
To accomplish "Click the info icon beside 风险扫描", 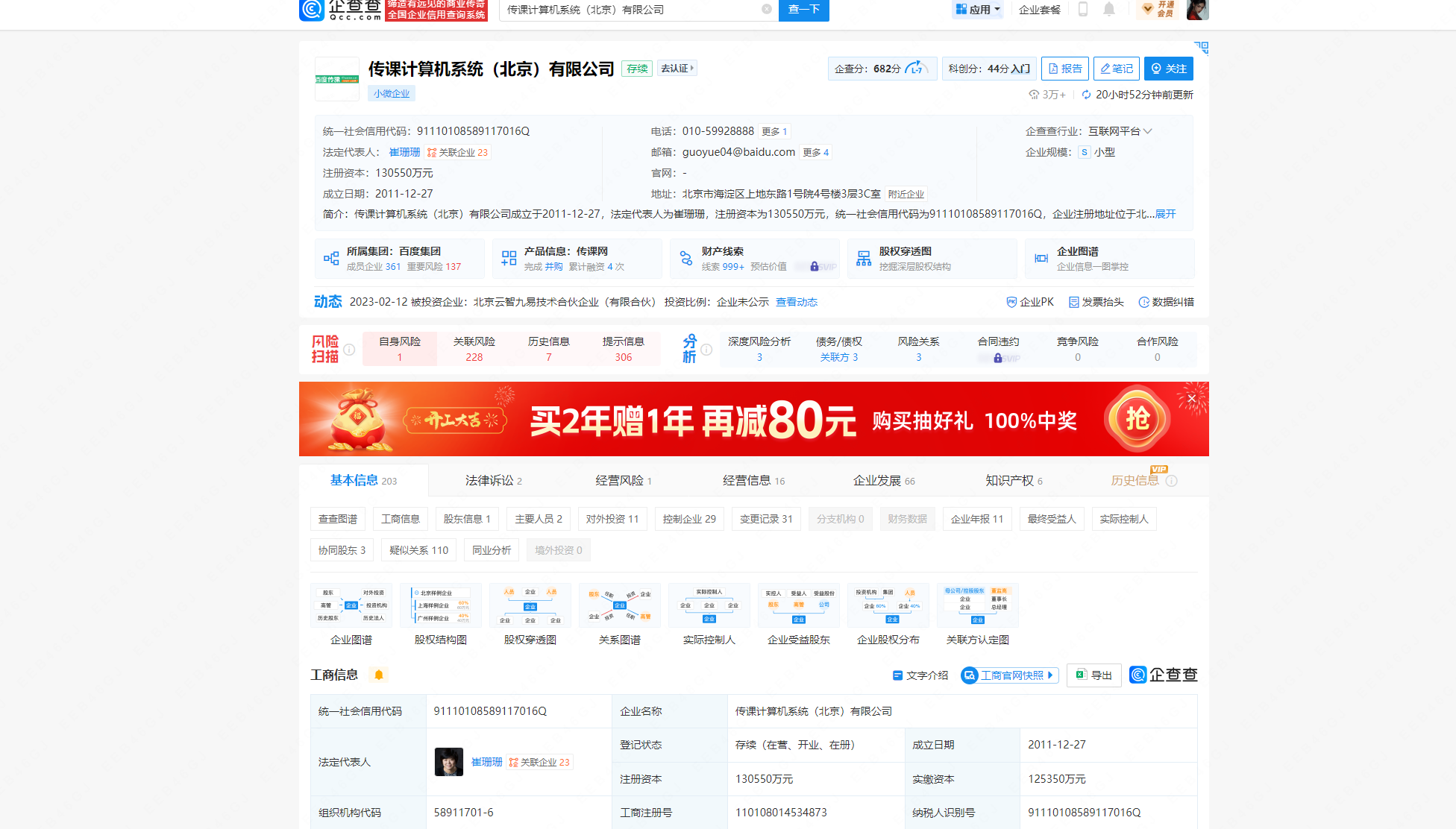I will (x=349, y=350).
